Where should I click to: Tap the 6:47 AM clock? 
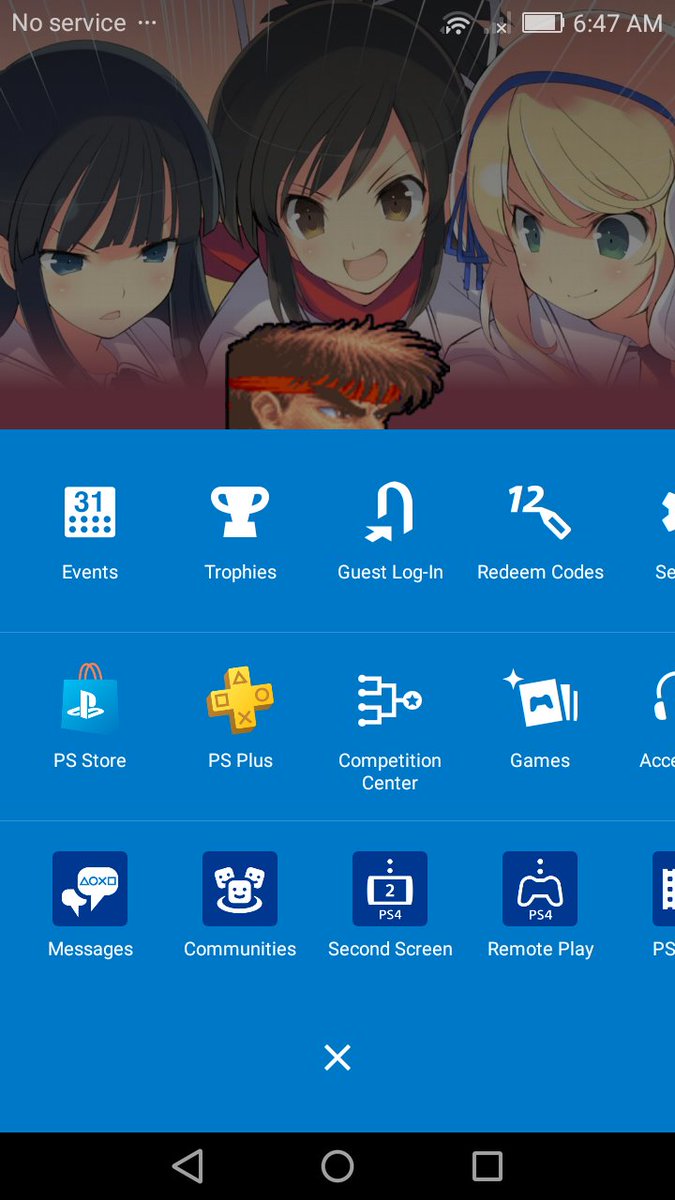[618, 23]
